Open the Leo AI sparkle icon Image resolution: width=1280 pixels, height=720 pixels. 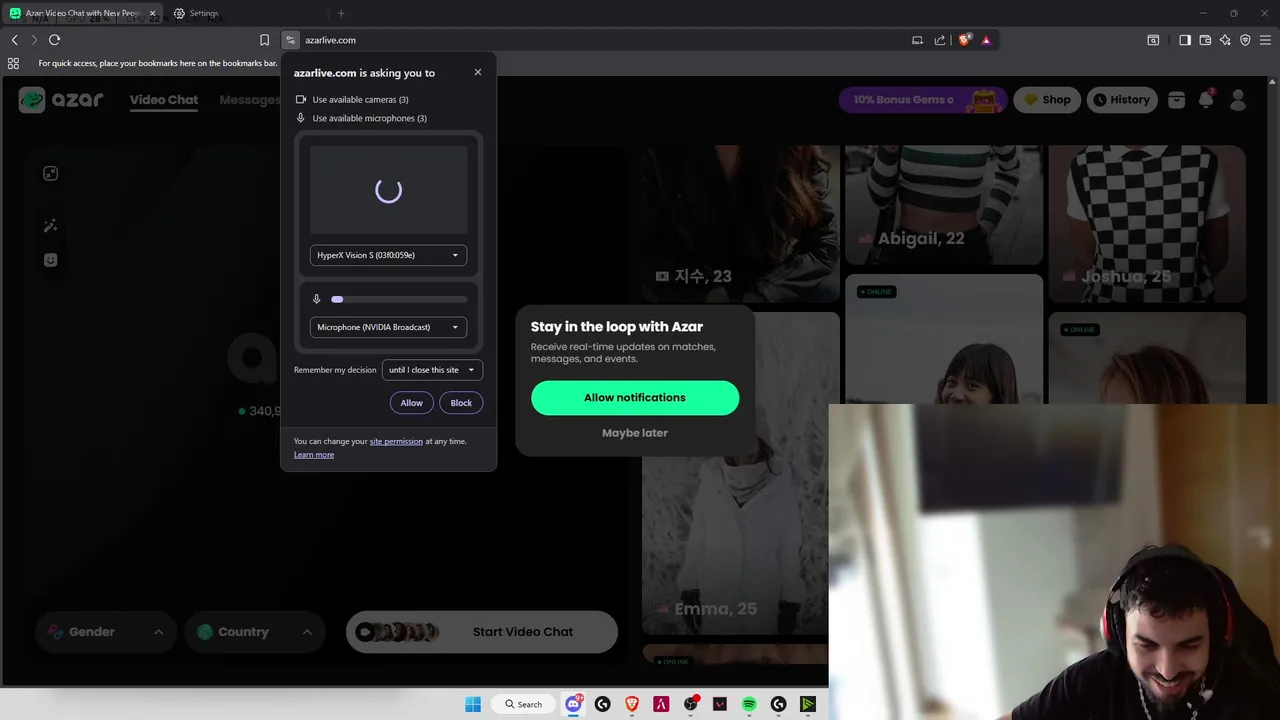click(1226, 40)
